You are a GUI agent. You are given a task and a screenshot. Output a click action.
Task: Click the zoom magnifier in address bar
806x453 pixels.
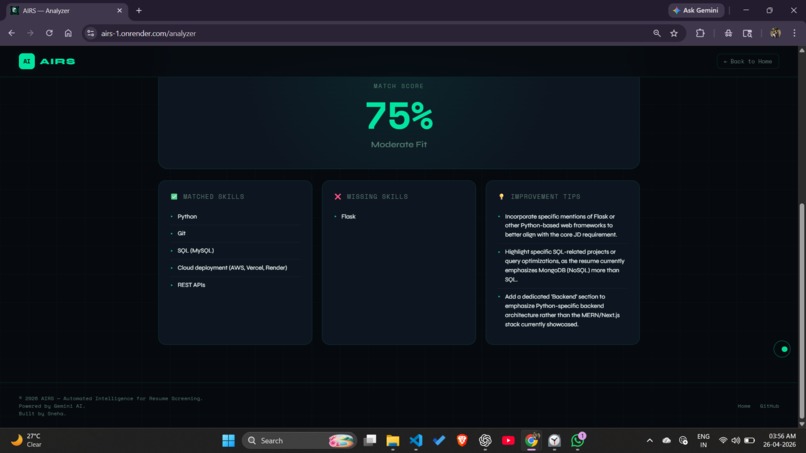pyautogui.click(x=656, y=33)
